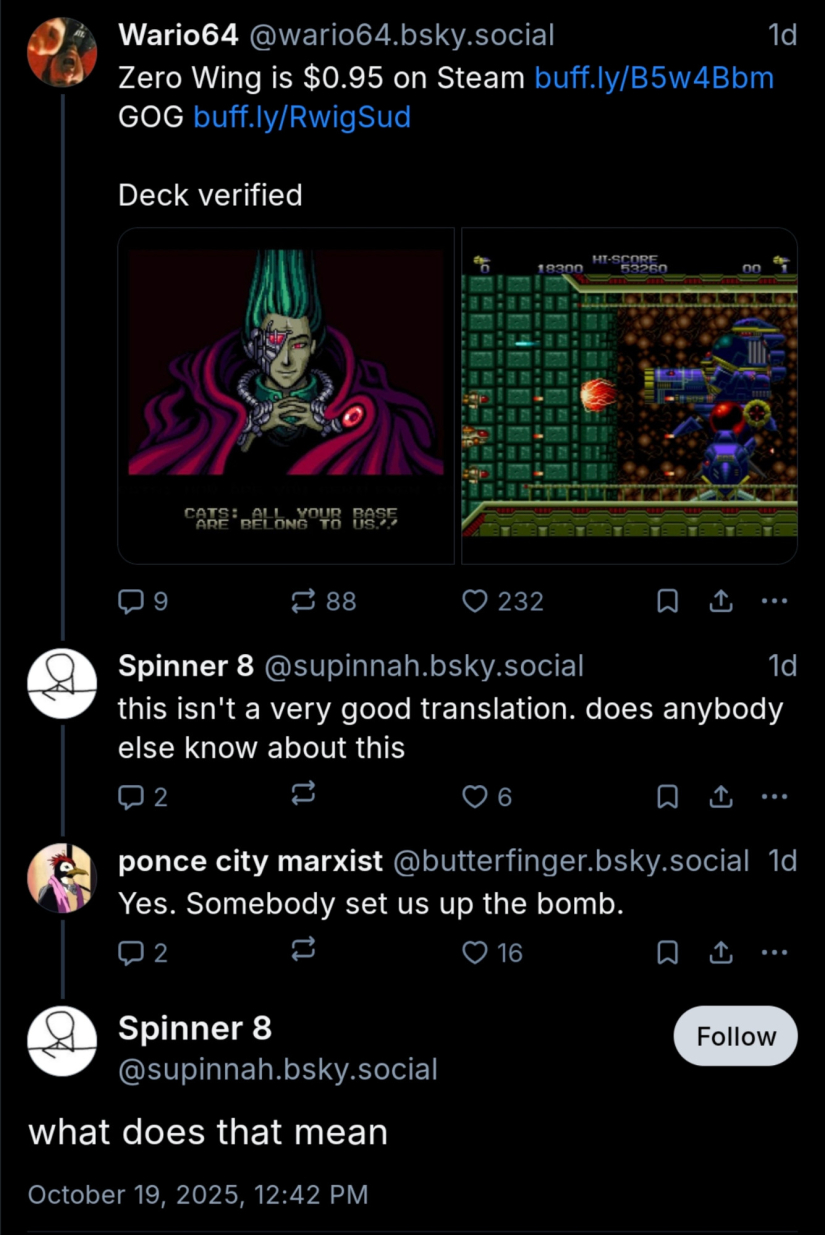825x1235 pixels.
Task: Bookmark Wario64's Zero Wing post
Action: click(x=667, y=601)
